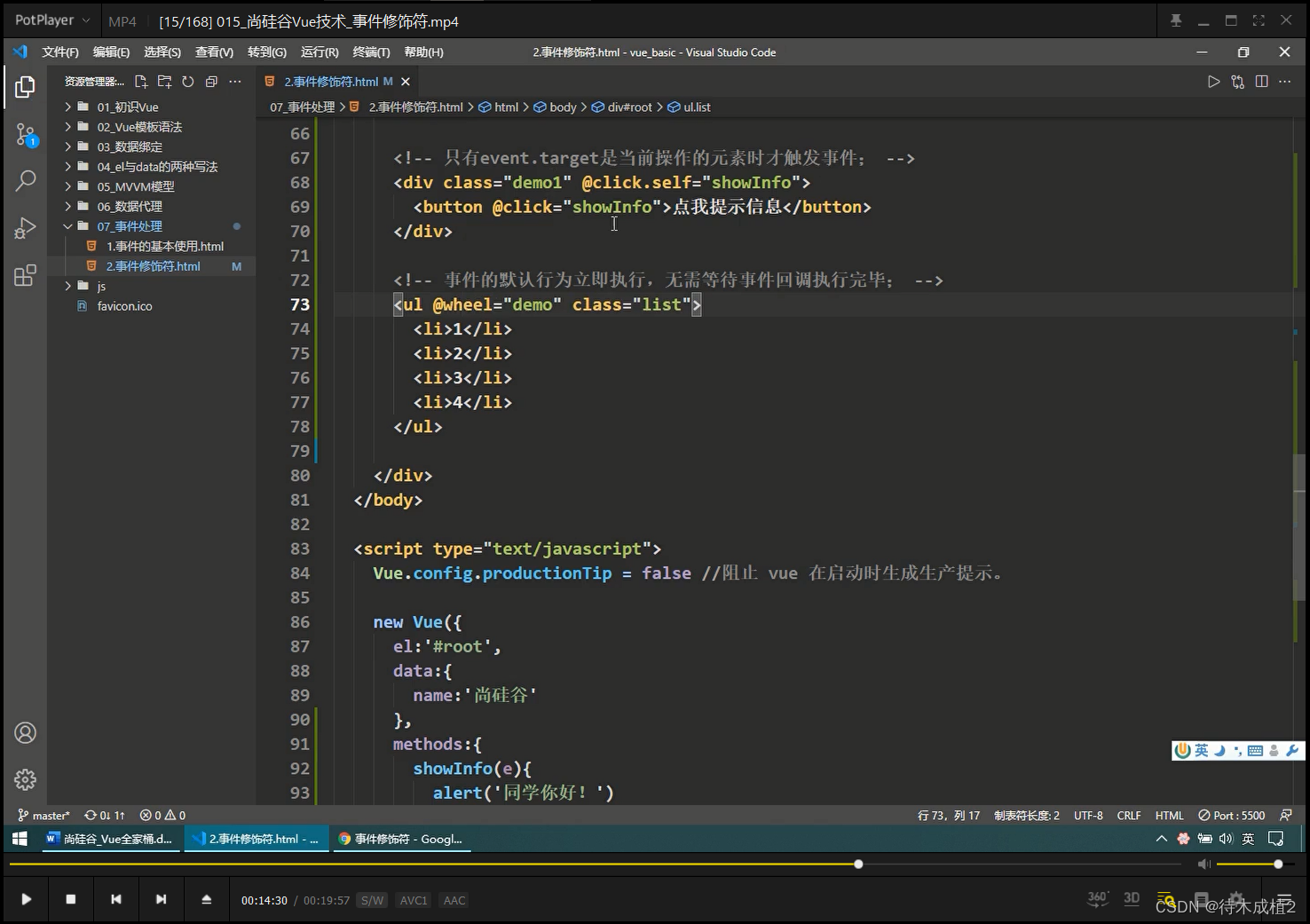Open the 选择(S) menu
This screenshot has width=1310, height=924.
[x=162, y=52]
